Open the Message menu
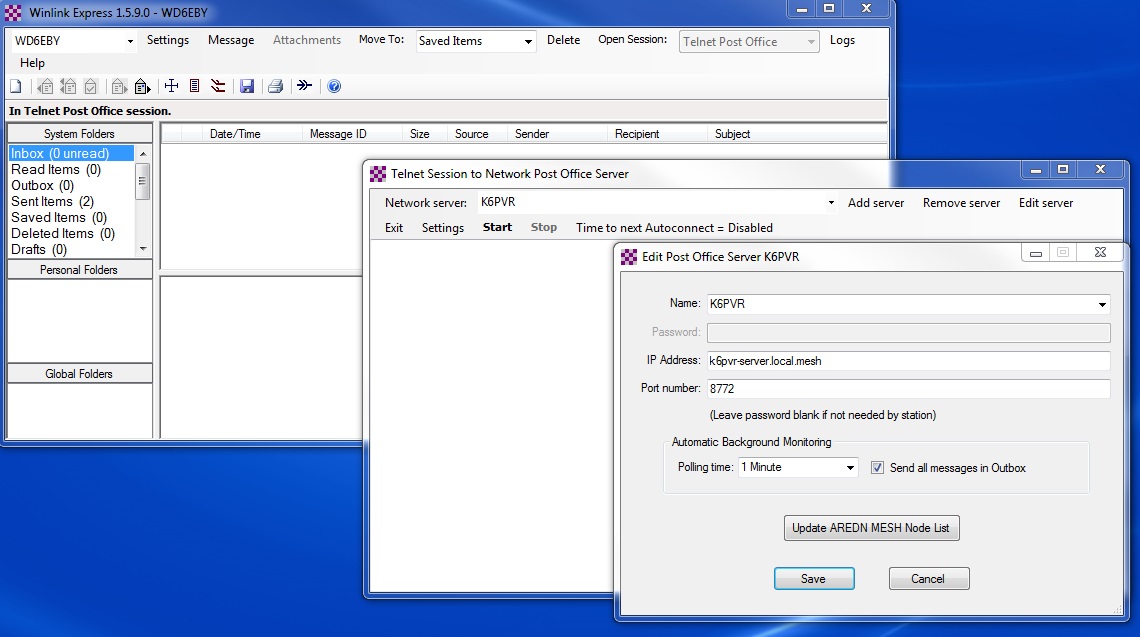Image resolution: width=1140 pixels, height=637 pixels. click(231, 40)
